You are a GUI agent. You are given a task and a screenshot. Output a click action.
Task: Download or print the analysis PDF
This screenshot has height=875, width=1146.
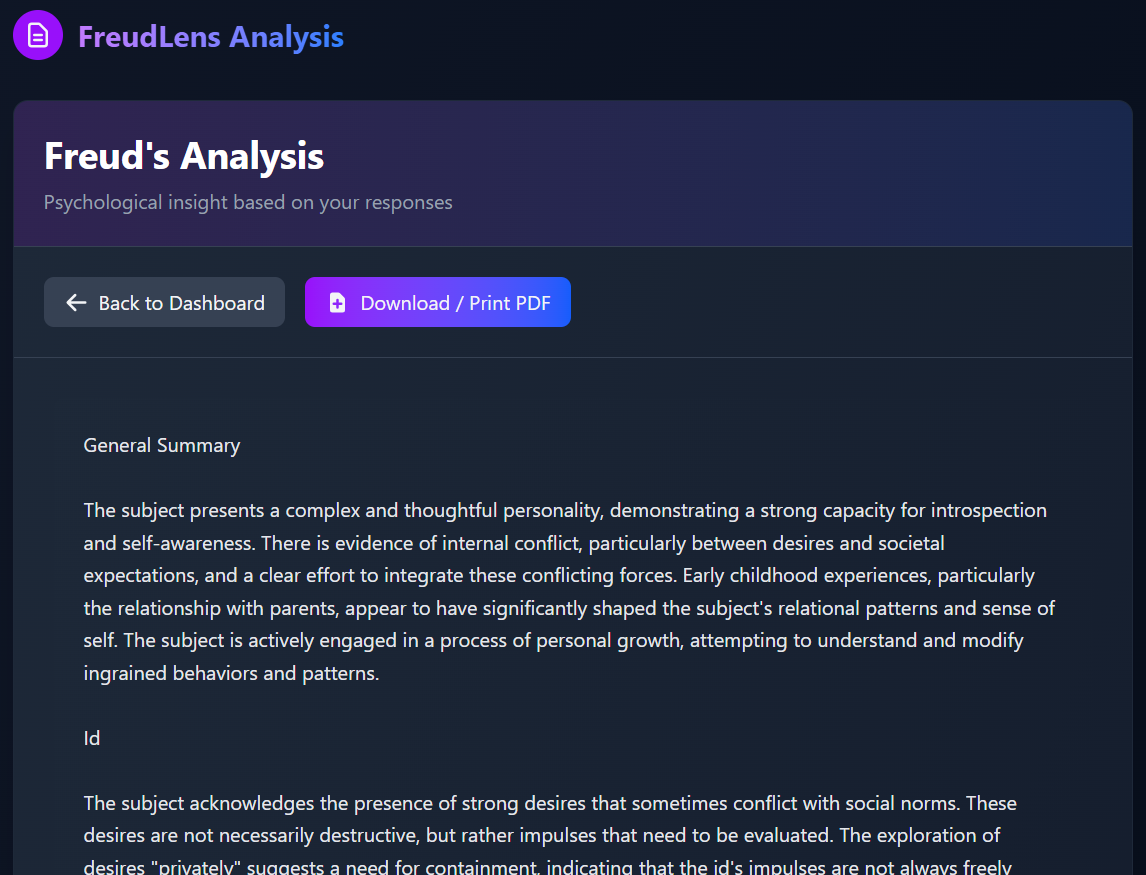(437, 303)
